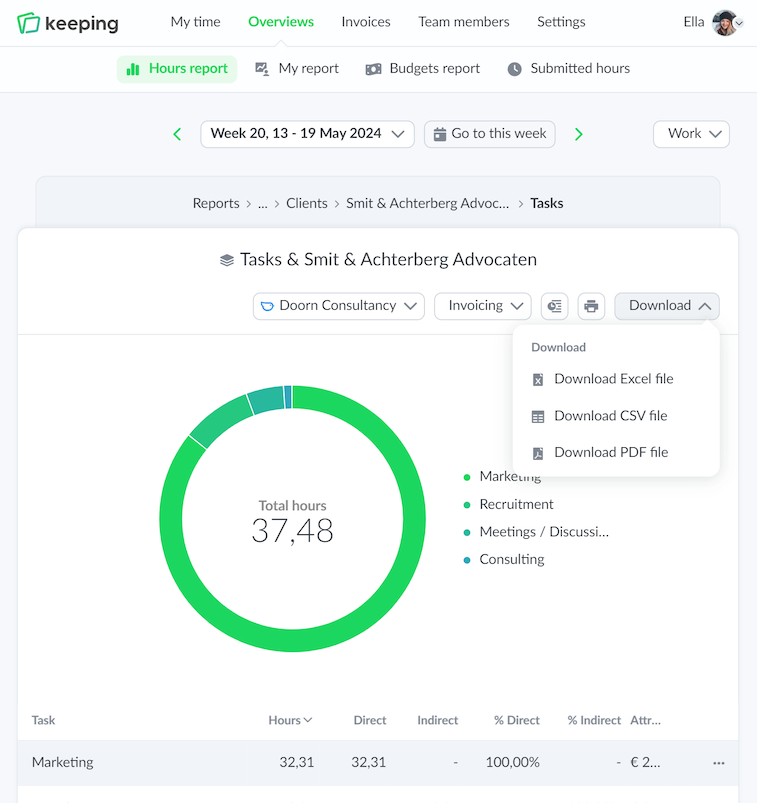This screenshot has height=803, width=757.
Task: Click the Ella username text
Action: 694,22
